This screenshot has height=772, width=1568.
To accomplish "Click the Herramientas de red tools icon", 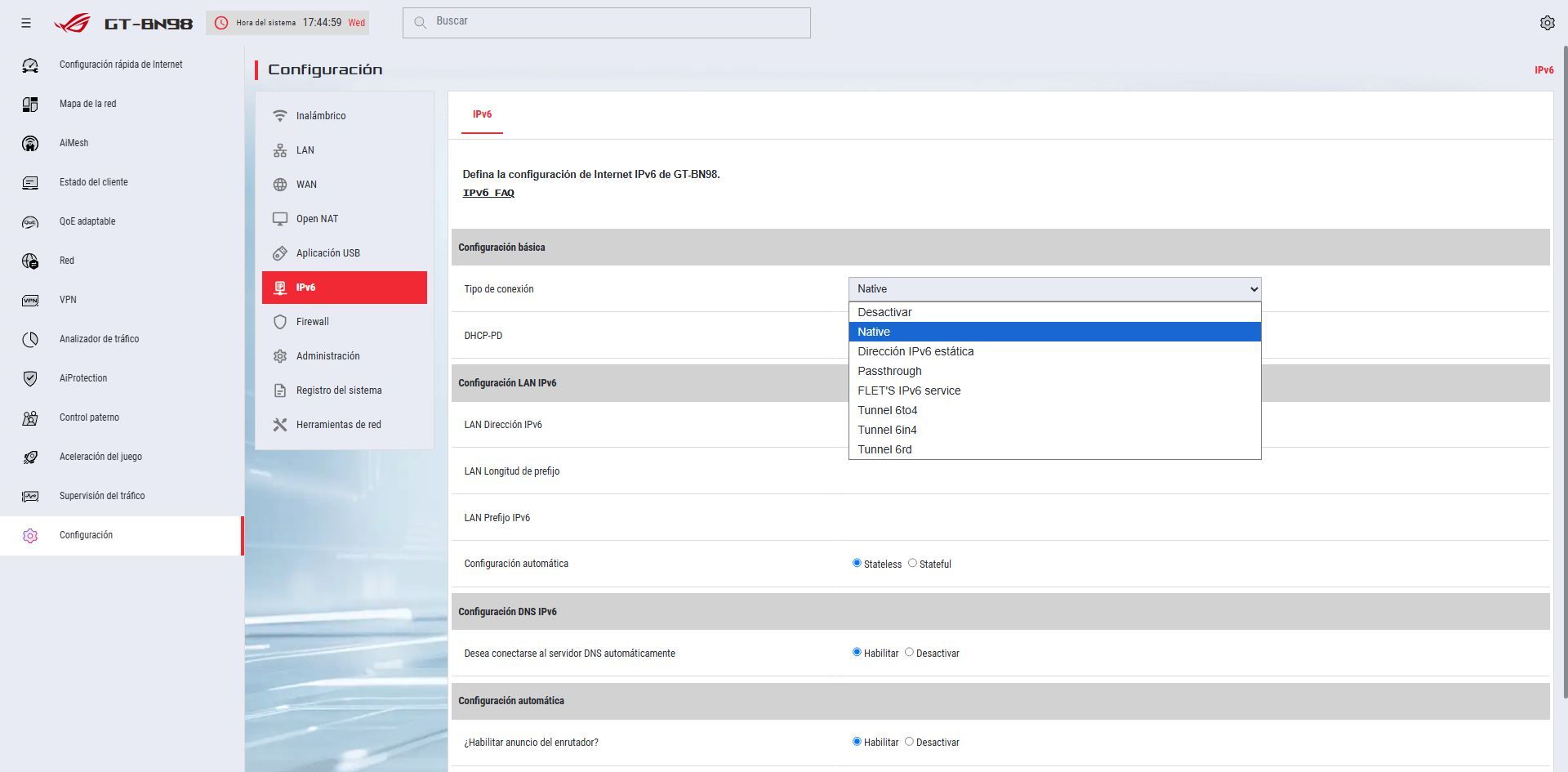I will click(x=280, y=425).
